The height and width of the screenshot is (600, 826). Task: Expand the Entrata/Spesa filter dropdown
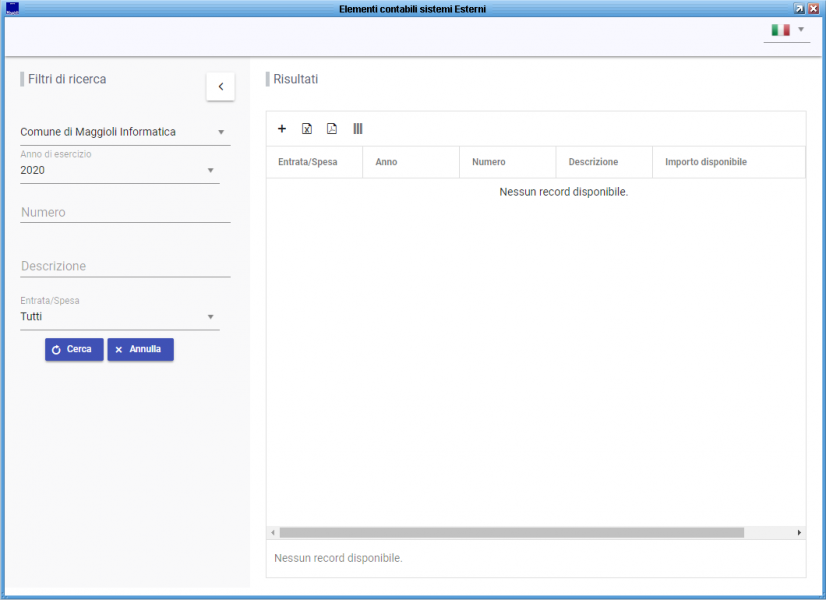click(x=210, y=317)
